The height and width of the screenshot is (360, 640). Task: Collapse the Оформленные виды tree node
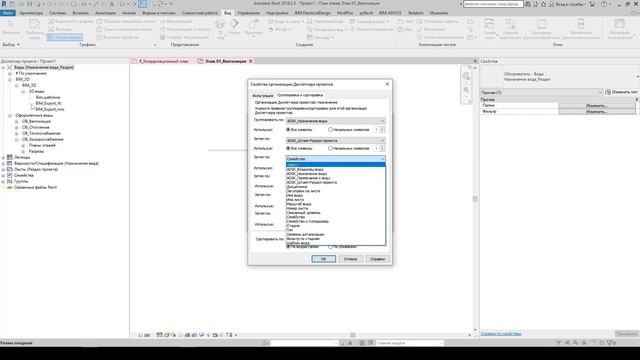point(10,116)
